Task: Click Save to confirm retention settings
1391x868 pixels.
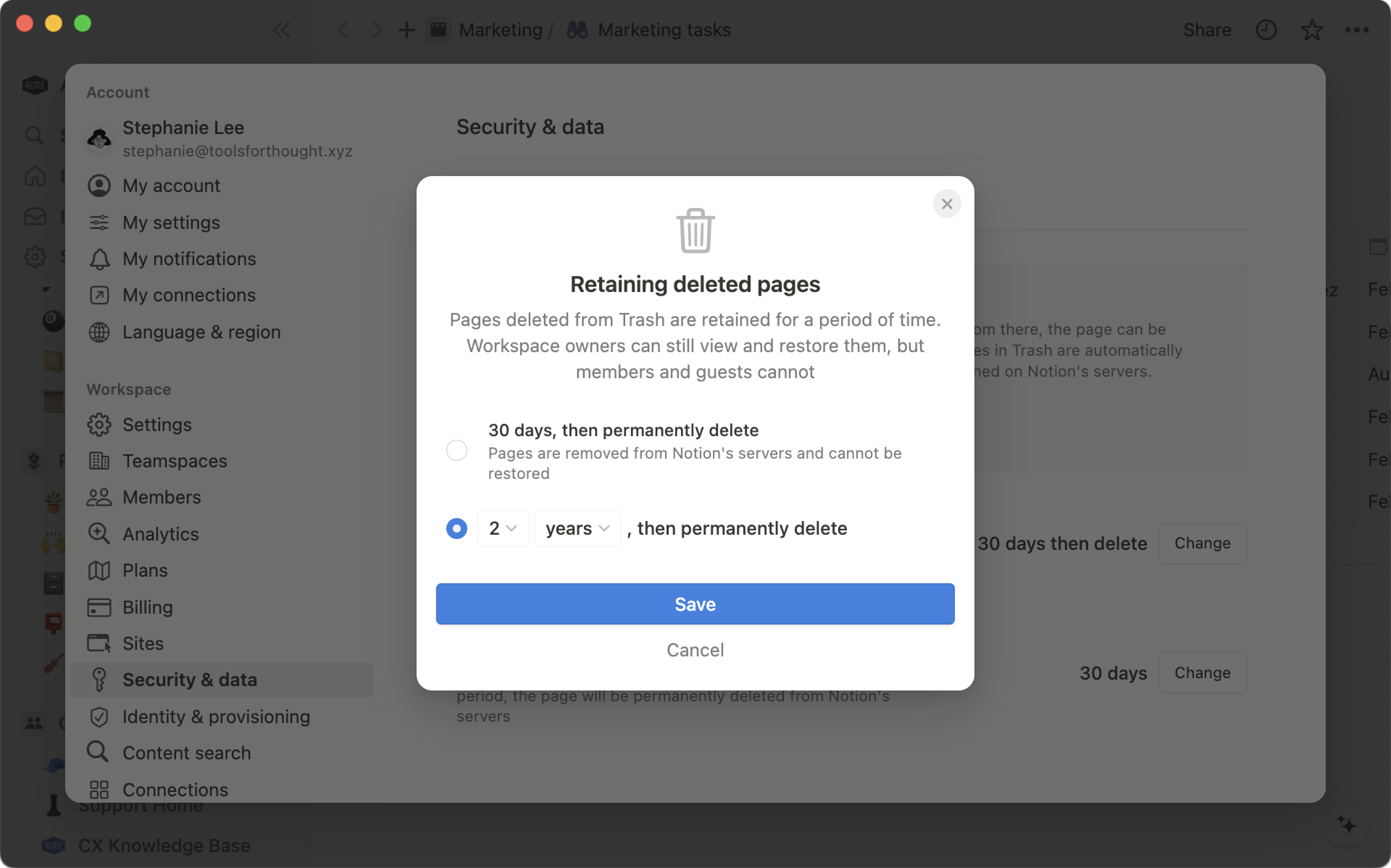Action: [695, 604]
